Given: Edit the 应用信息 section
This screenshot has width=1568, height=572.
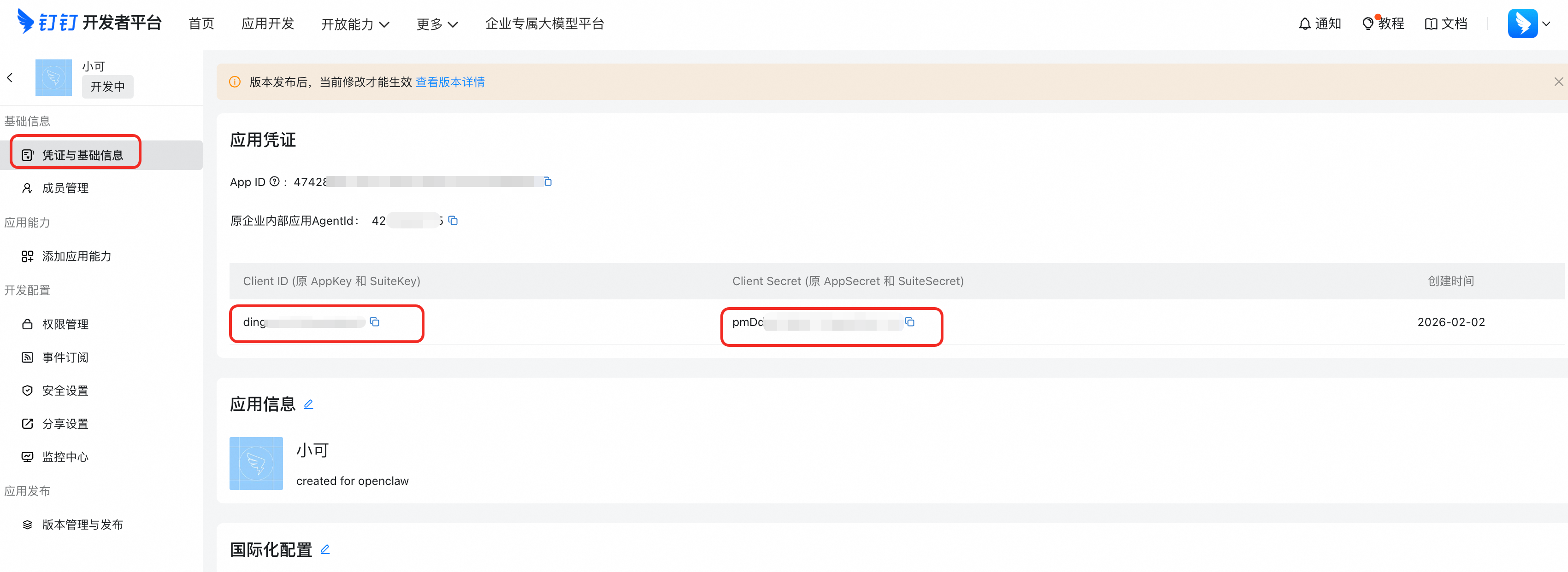Looking at the screenshot, I should coord(309,404).
